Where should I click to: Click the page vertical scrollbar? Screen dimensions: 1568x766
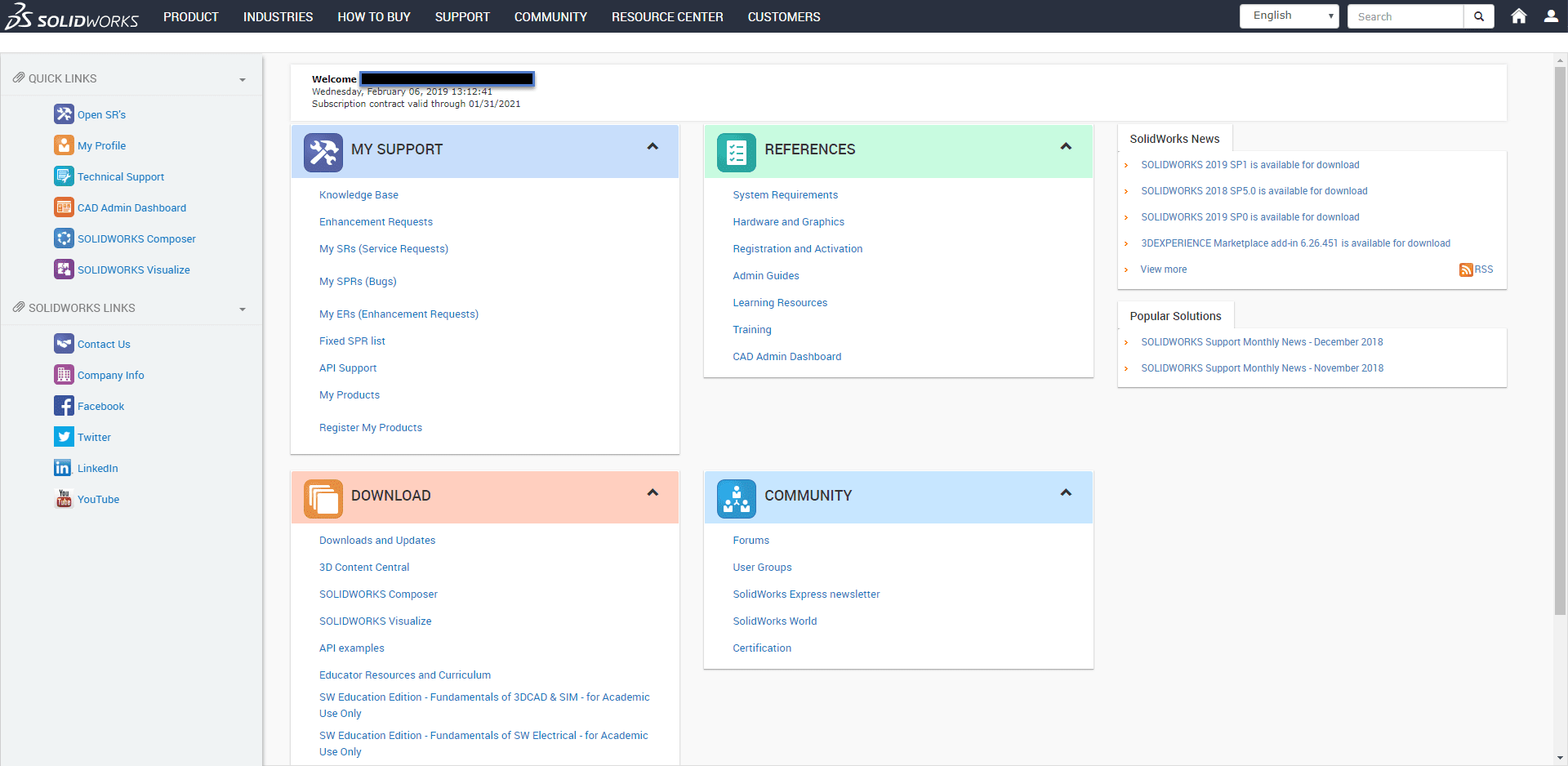pos(1561,341)
